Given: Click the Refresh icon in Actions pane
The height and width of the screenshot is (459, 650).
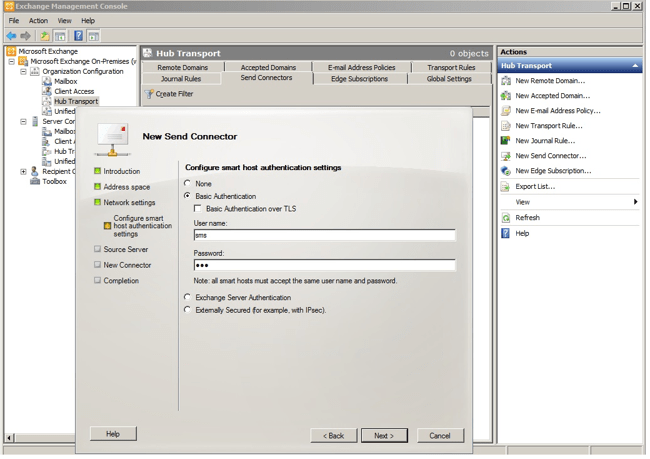Looking at the screenshot, I should (506, 218).
